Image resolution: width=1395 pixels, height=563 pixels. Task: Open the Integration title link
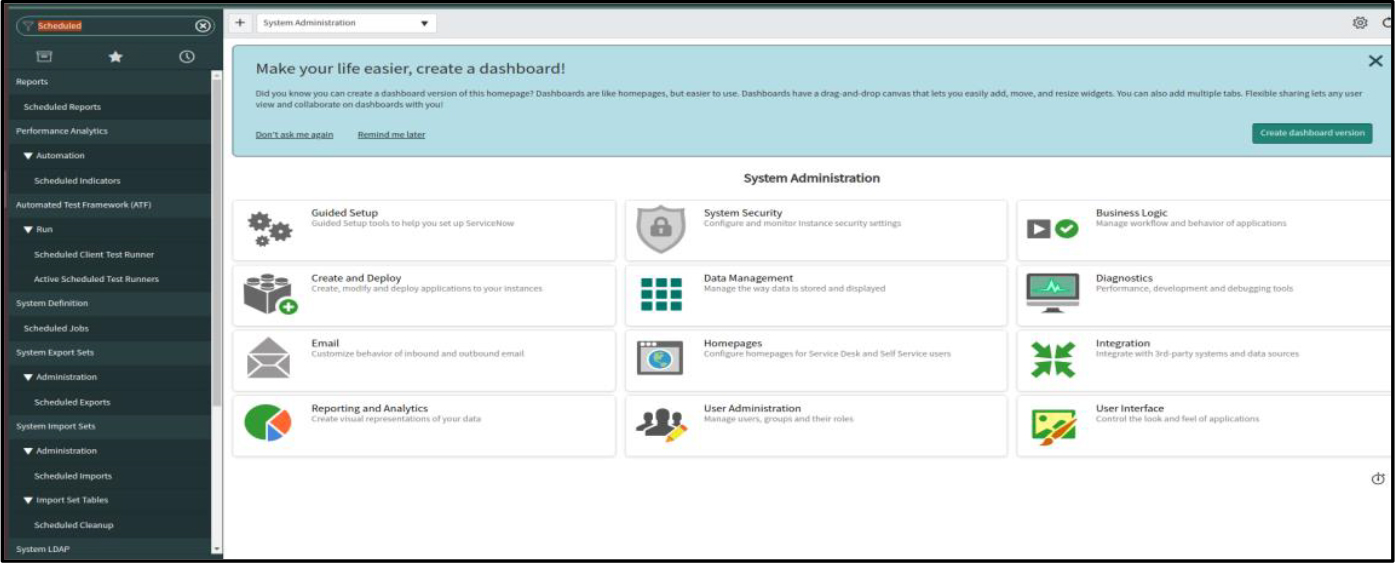coord(1123,343)
